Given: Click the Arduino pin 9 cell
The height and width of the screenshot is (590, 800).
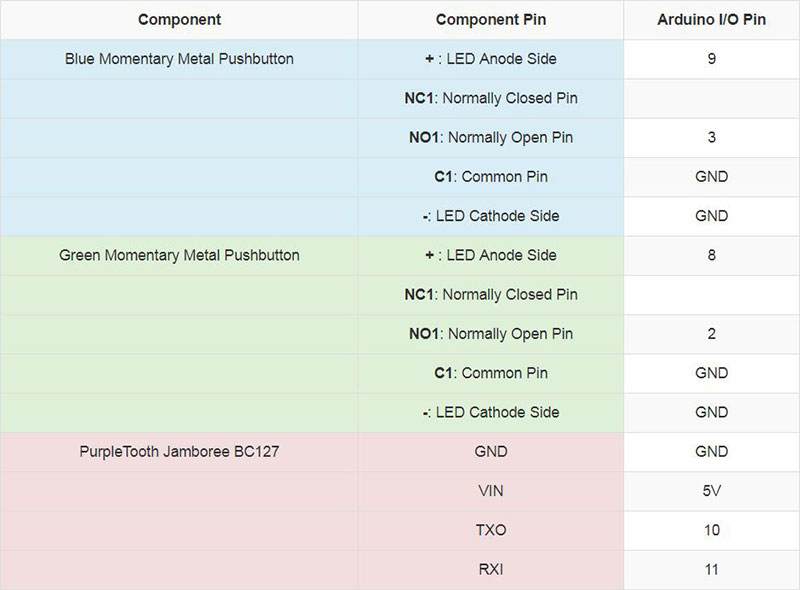Looking at the screenshot, I should coord(711,59).
